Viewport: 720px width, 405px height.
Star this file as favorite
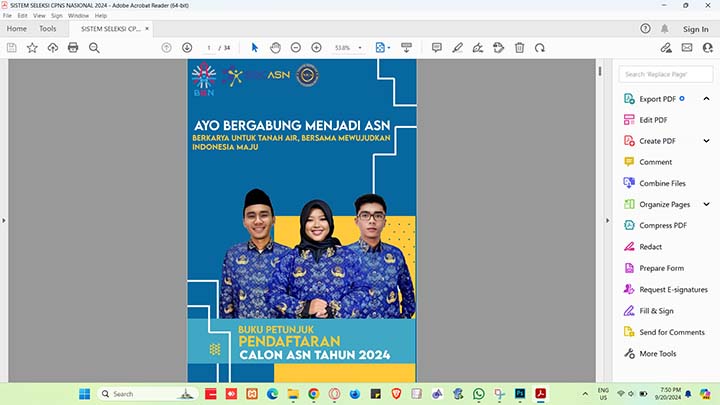coord(32,47)
